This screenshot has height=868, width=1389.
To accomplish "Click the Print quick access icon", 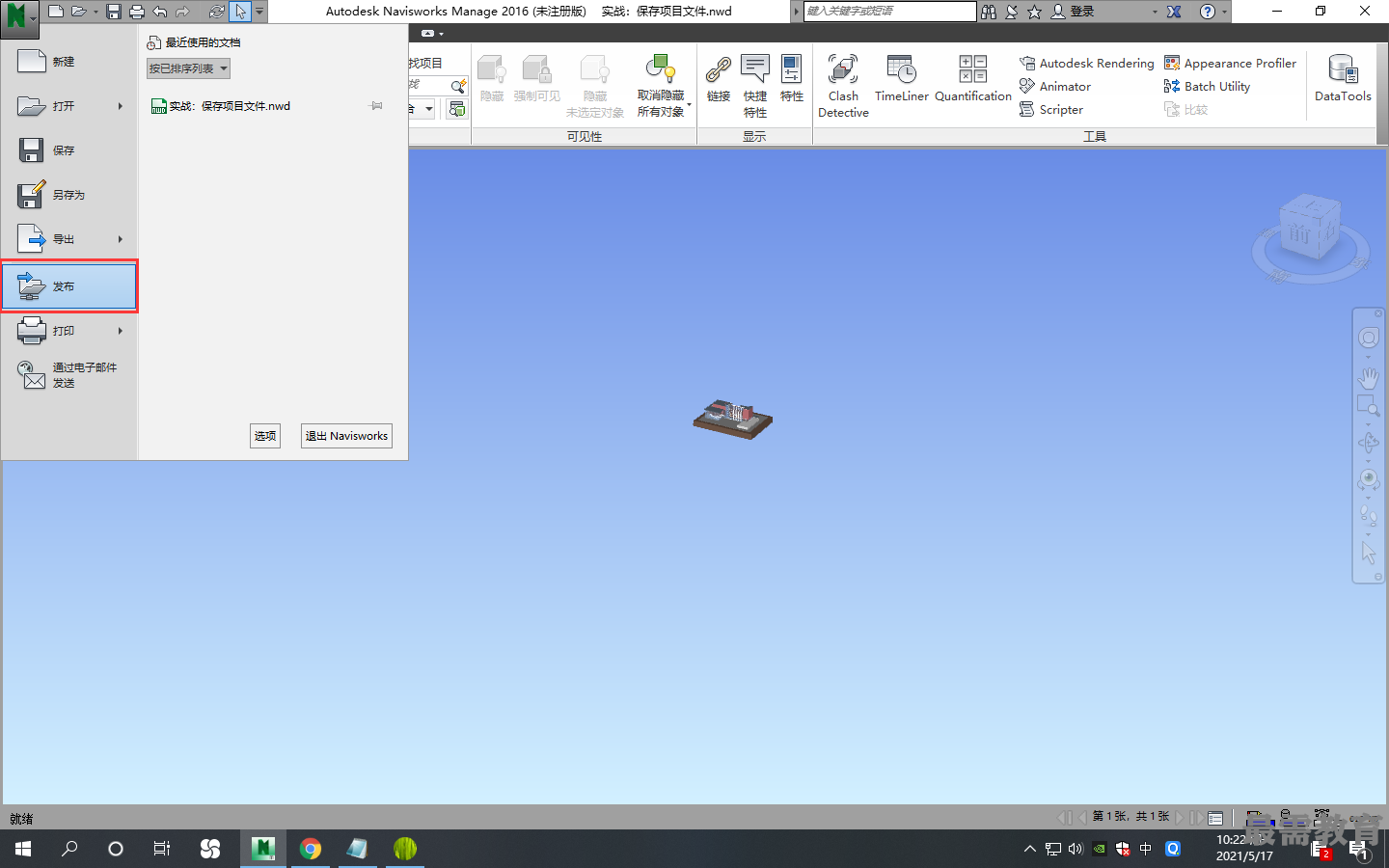I will [137, 12].
